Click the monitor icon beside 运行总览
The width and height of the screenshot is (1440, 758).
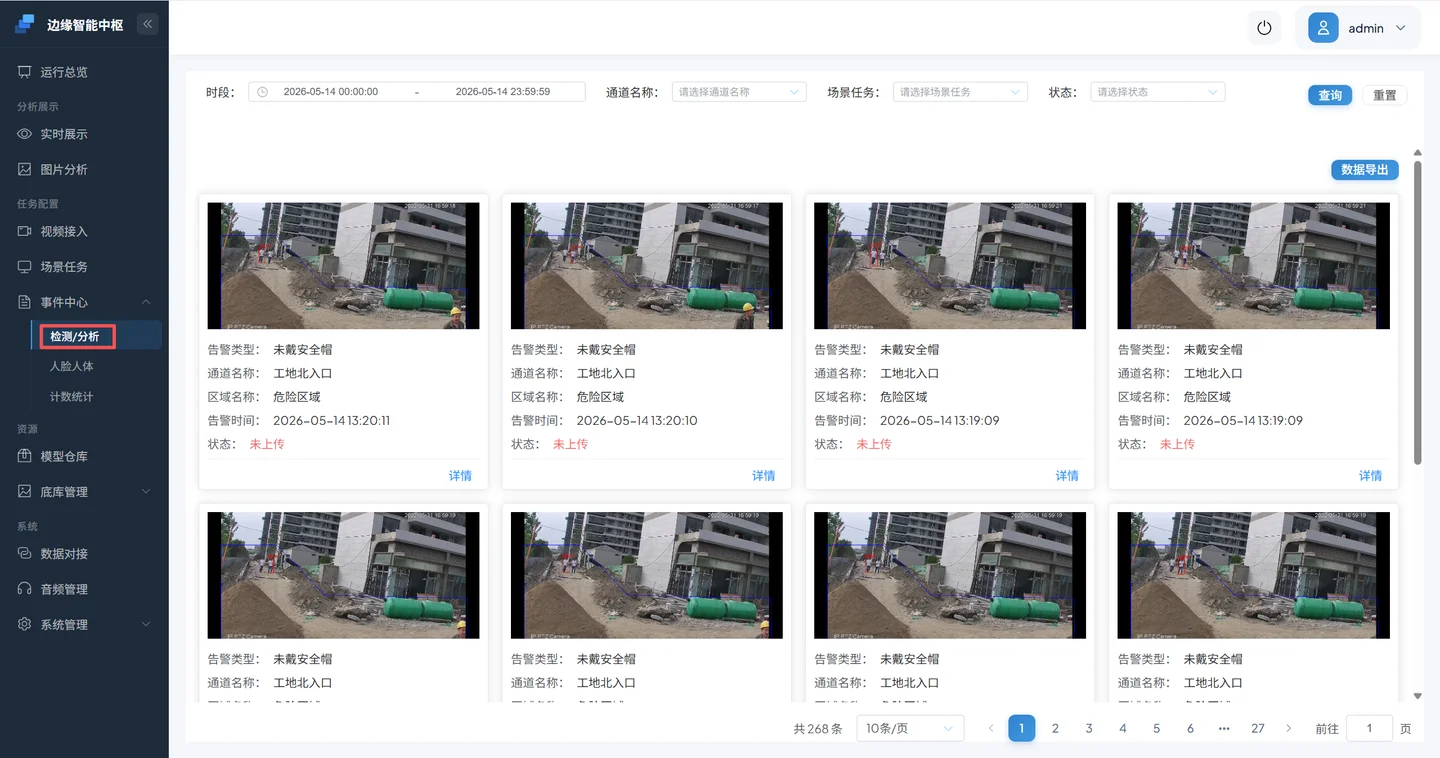click(25, 72)
